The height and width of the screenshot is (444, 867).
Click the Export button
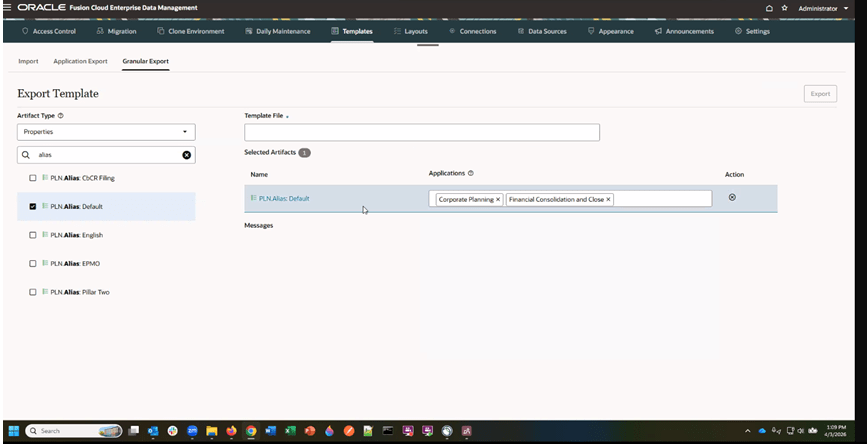820,94
